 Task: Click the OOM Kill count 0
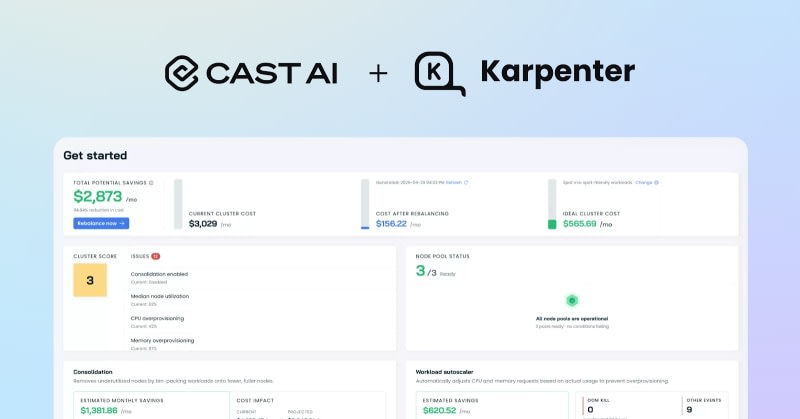click(590, 409)
